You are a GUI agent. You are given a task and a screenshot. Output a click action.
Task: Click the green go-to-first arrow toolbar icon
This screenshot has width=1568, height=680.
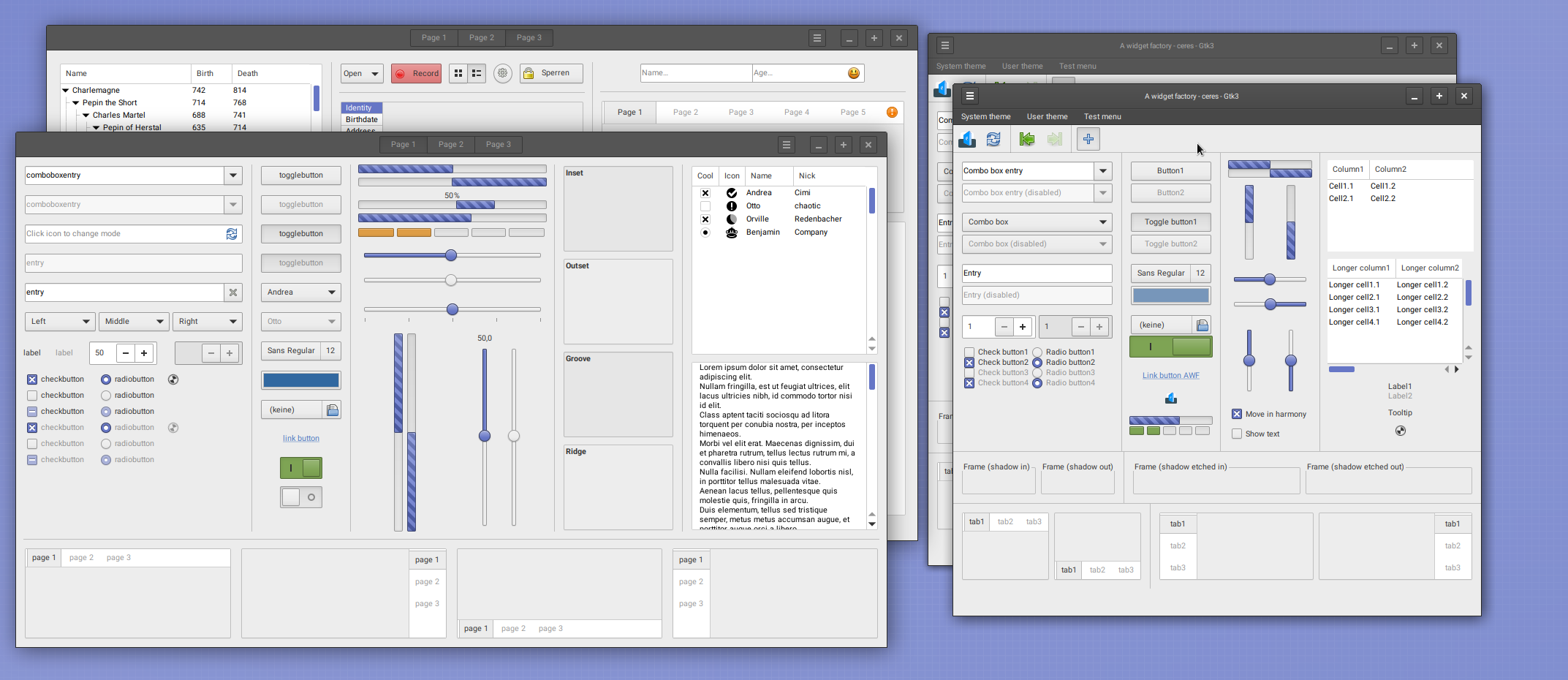[x=1027, y=139]
